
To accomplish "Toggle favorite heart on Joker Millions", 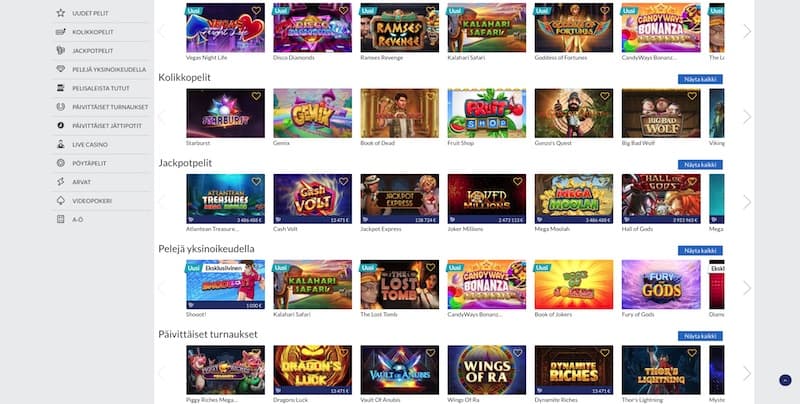I will tap(517, 182).
